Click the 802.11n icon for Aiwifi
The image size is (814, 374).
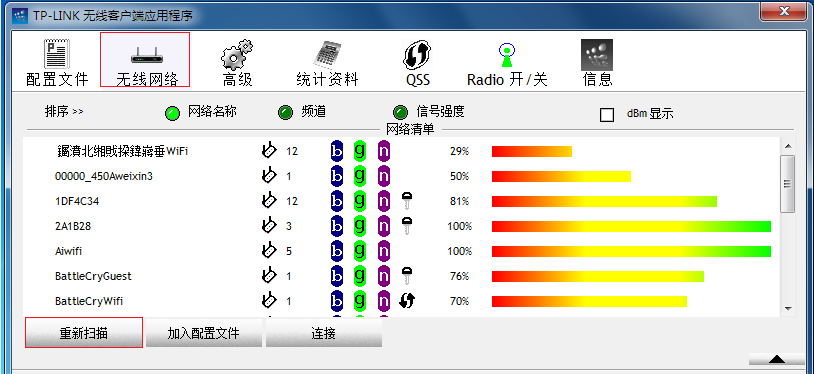[x=384, y=251]
